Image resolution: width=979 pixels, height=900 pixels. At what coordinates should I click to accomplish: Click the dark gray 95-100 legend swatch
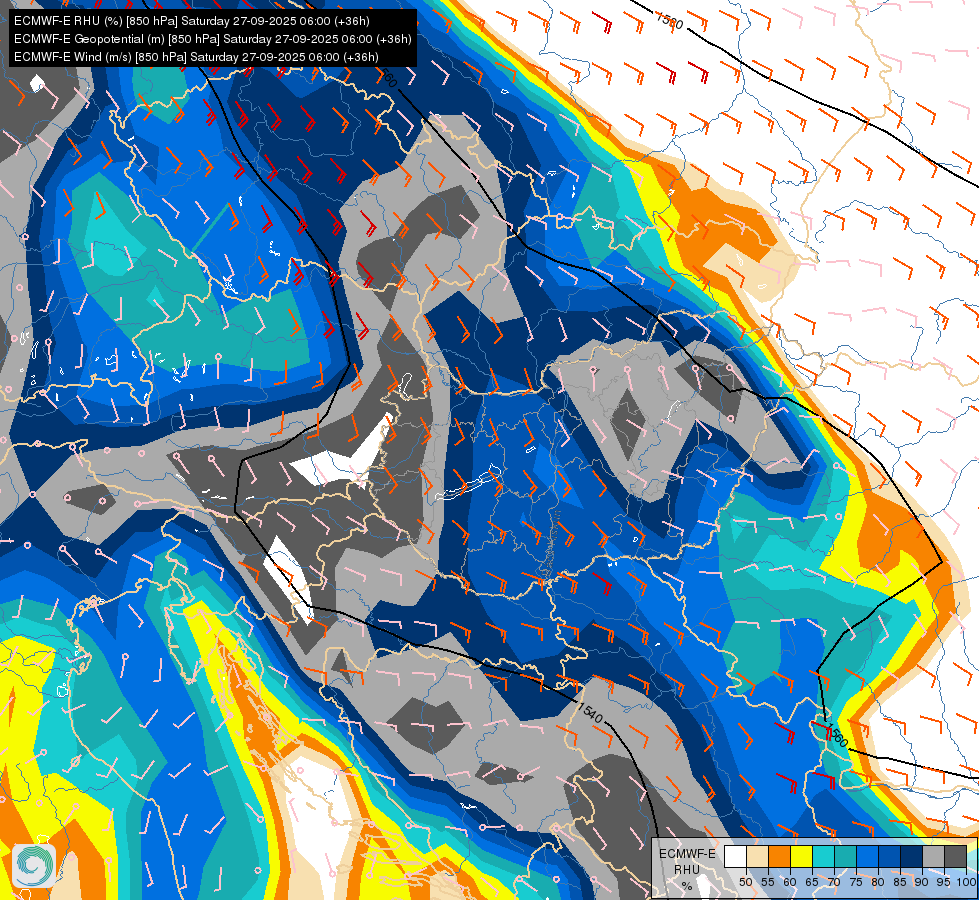(955, 857)
